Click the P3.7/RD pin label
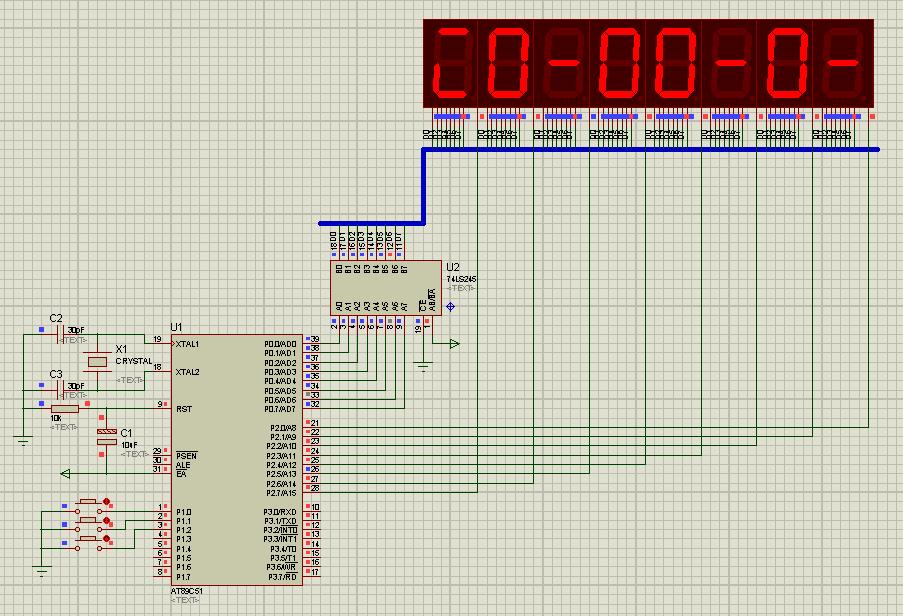 coord(283,577)
